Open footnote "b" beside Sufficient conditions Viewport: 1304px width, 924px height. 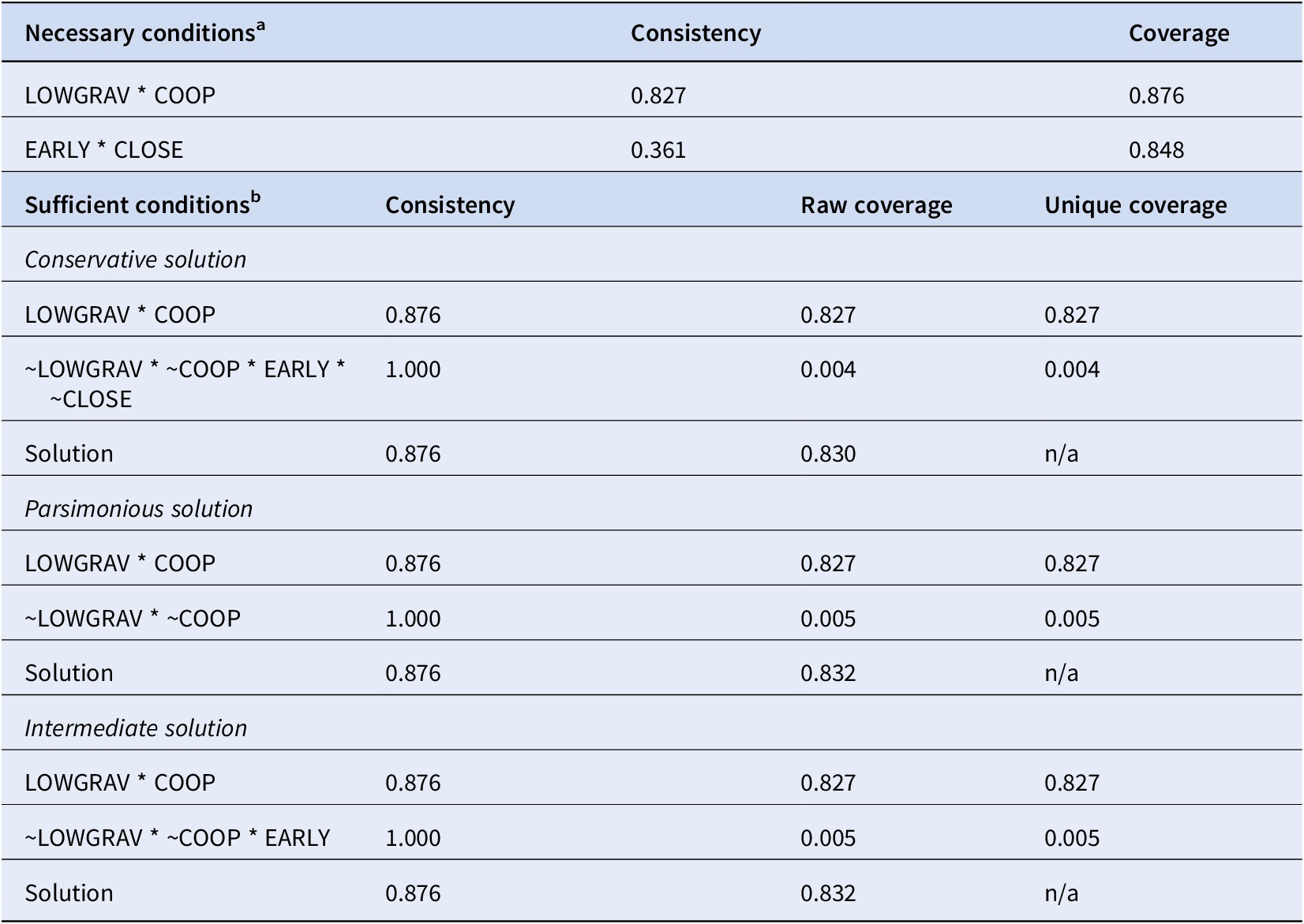pyautogui.click(x=255, y=198)
